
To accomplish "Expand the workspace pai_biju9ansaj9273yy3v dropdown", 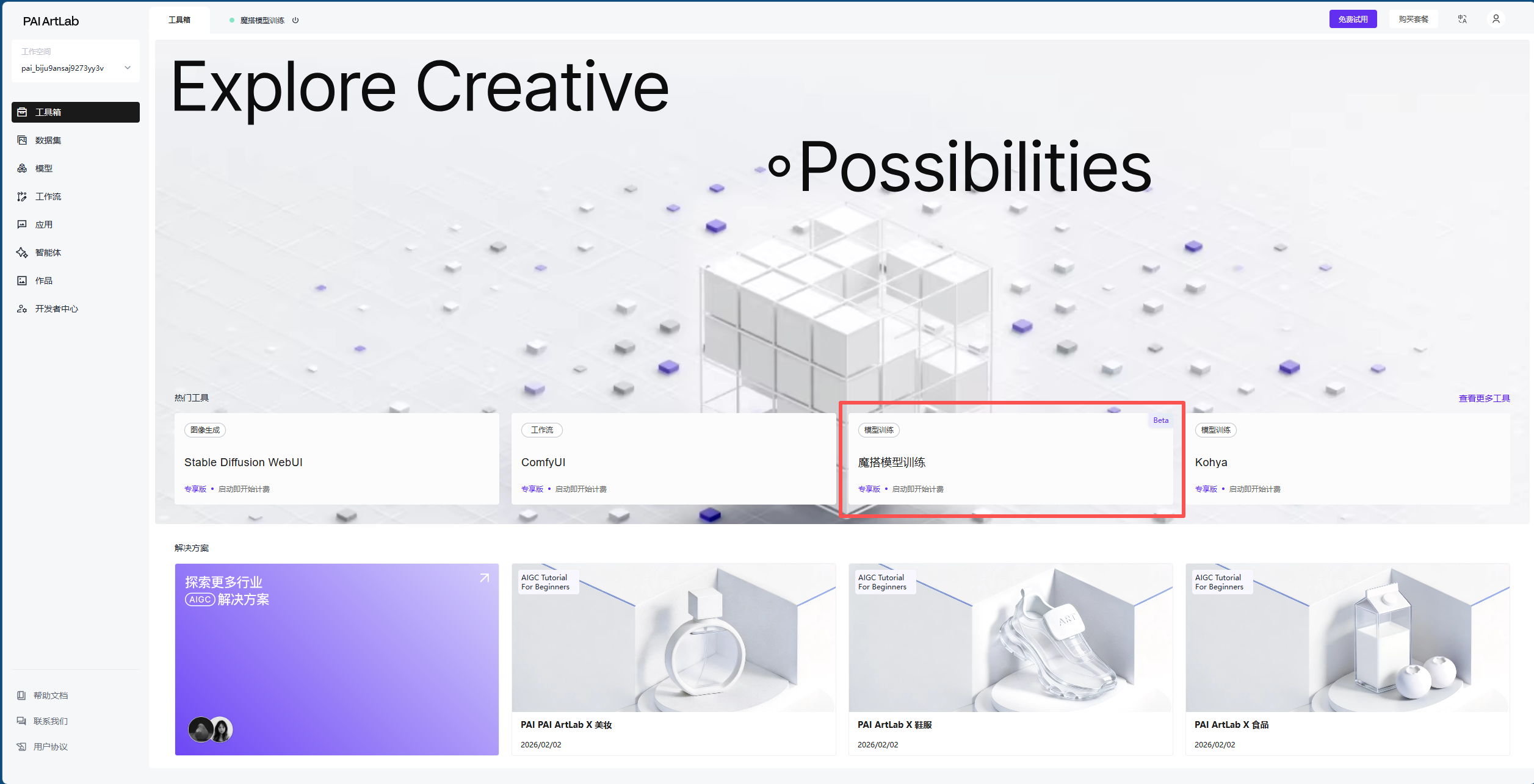I will 128,68.
